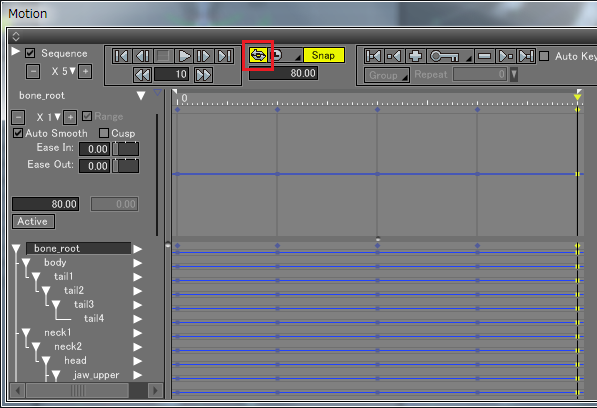597x408 pixels.
Task: Click the add keyframe plus icon
Action: click(415, 56)
